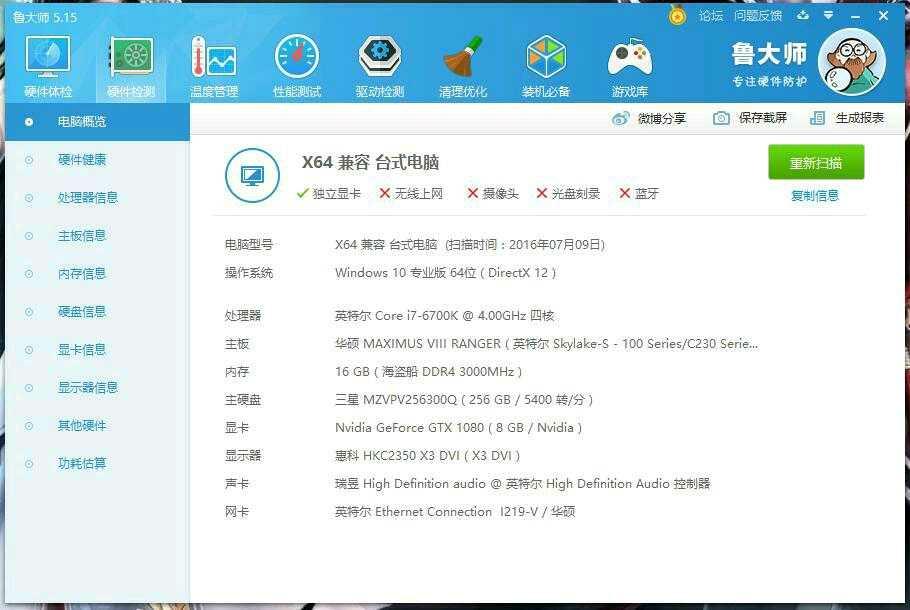Select 电脑概览 overview in sidebar
The width and height of the screenshot is (910, 610).
[98, 122]
